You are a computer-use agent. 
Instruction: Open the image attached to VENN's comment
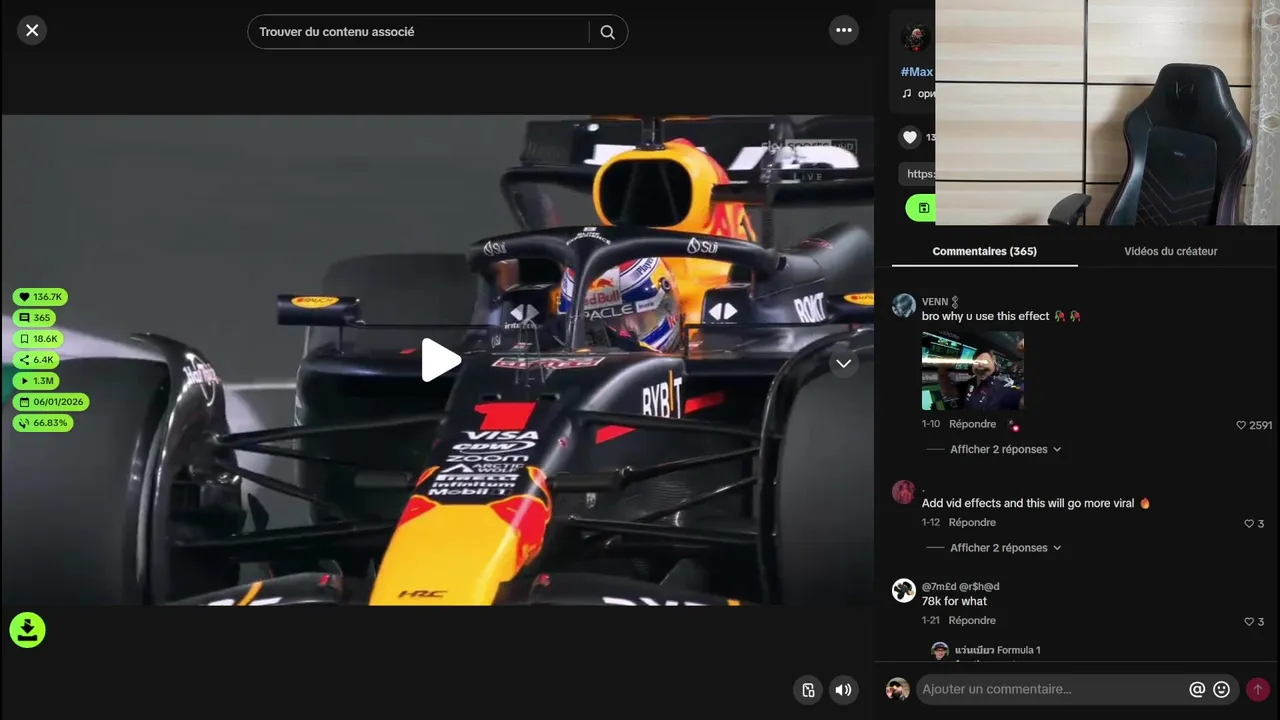coord(972,370)
